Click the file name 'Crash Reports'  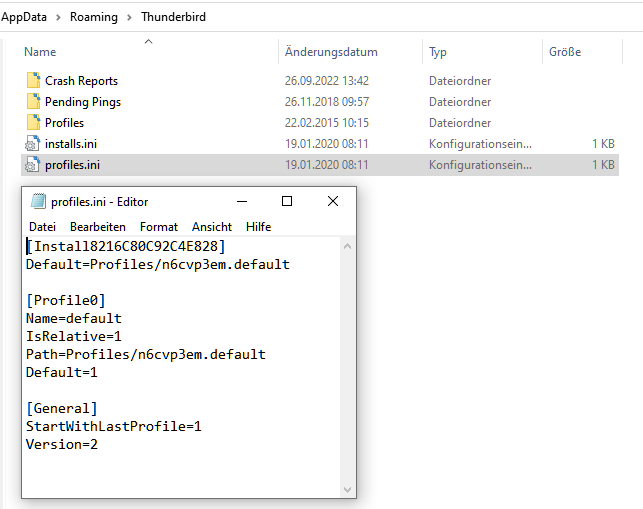pos(81,81)
